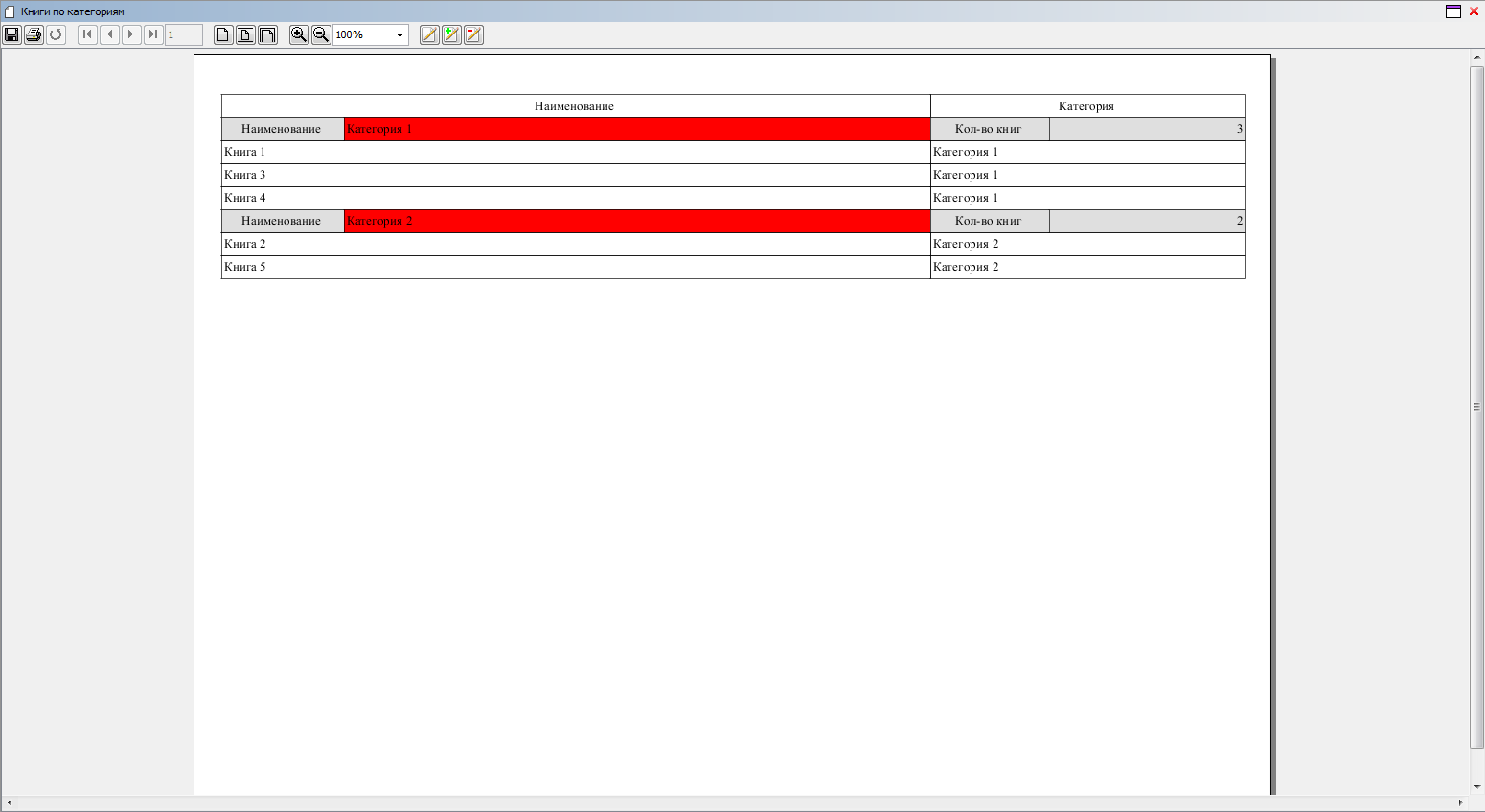Select the fit page width view

click(245, 35)
